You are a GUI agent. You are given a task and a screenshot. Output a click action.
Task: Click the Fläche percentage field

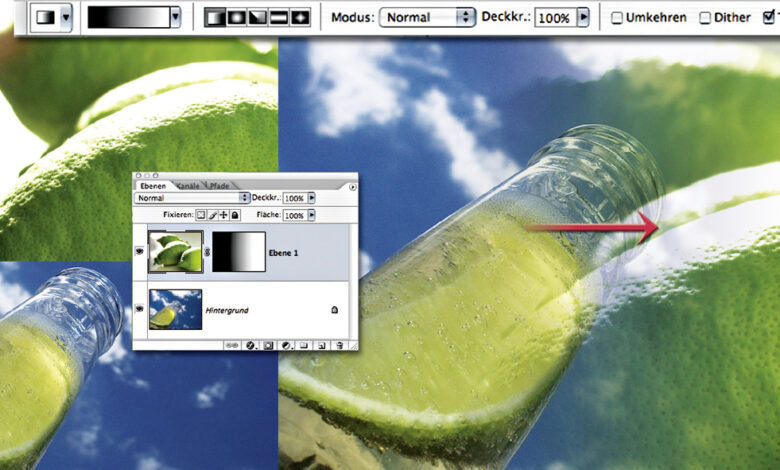(x=294, y=215)
